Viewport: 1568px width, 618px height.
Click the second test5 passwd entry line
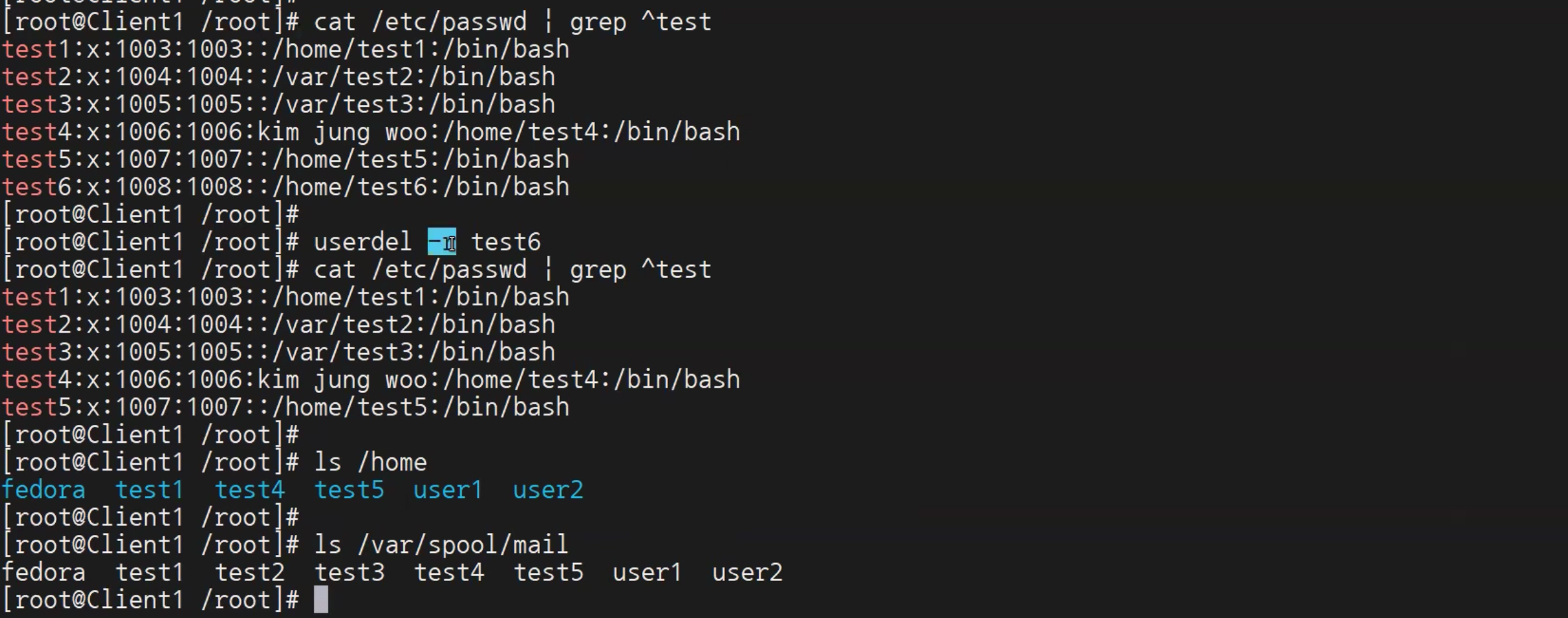pos(285,407)
